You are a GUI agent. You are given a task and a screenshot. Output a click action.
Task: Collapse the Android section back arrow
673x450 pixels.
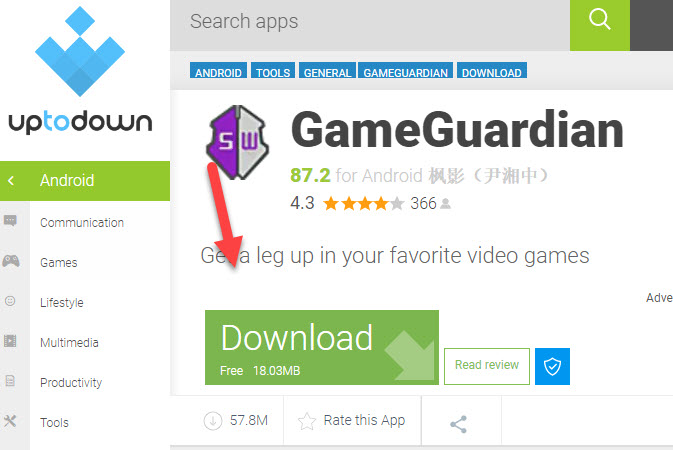point(11,181)
